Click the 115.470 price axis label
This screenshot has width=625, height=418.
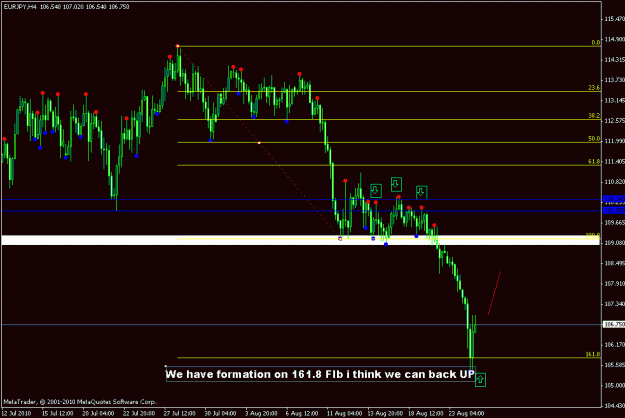pos(615,19)
